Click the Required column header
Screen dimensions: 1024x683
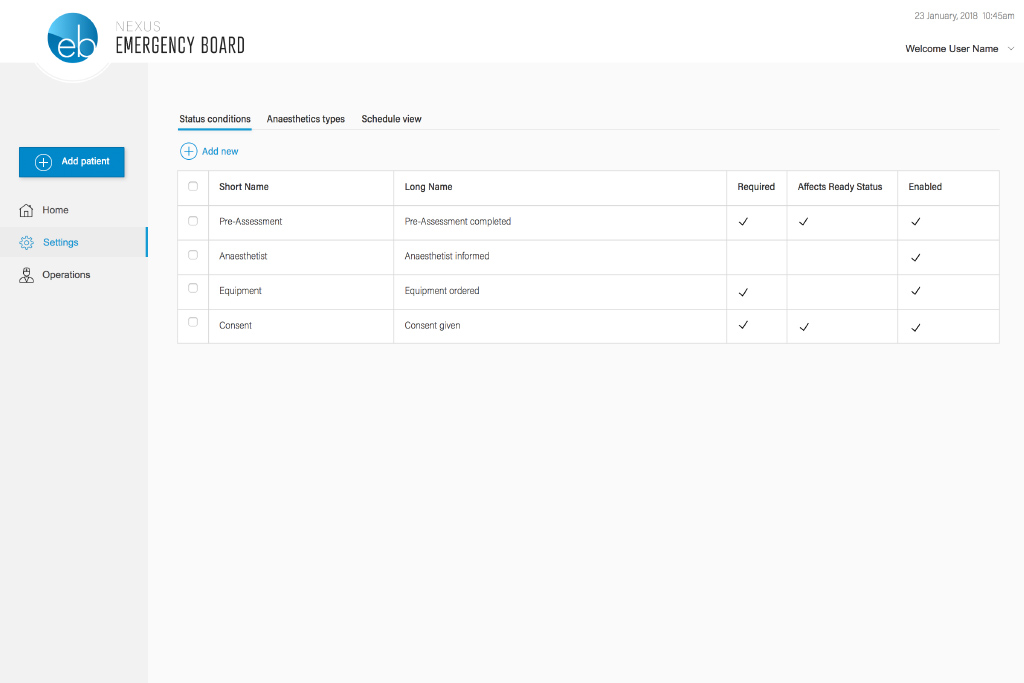(x=756, y=187)
